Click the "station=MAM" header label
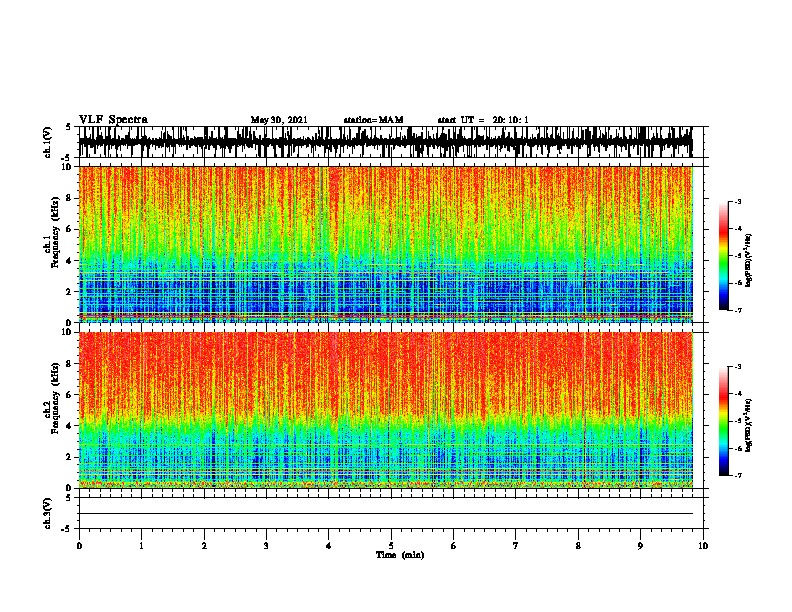 (373, 120)
